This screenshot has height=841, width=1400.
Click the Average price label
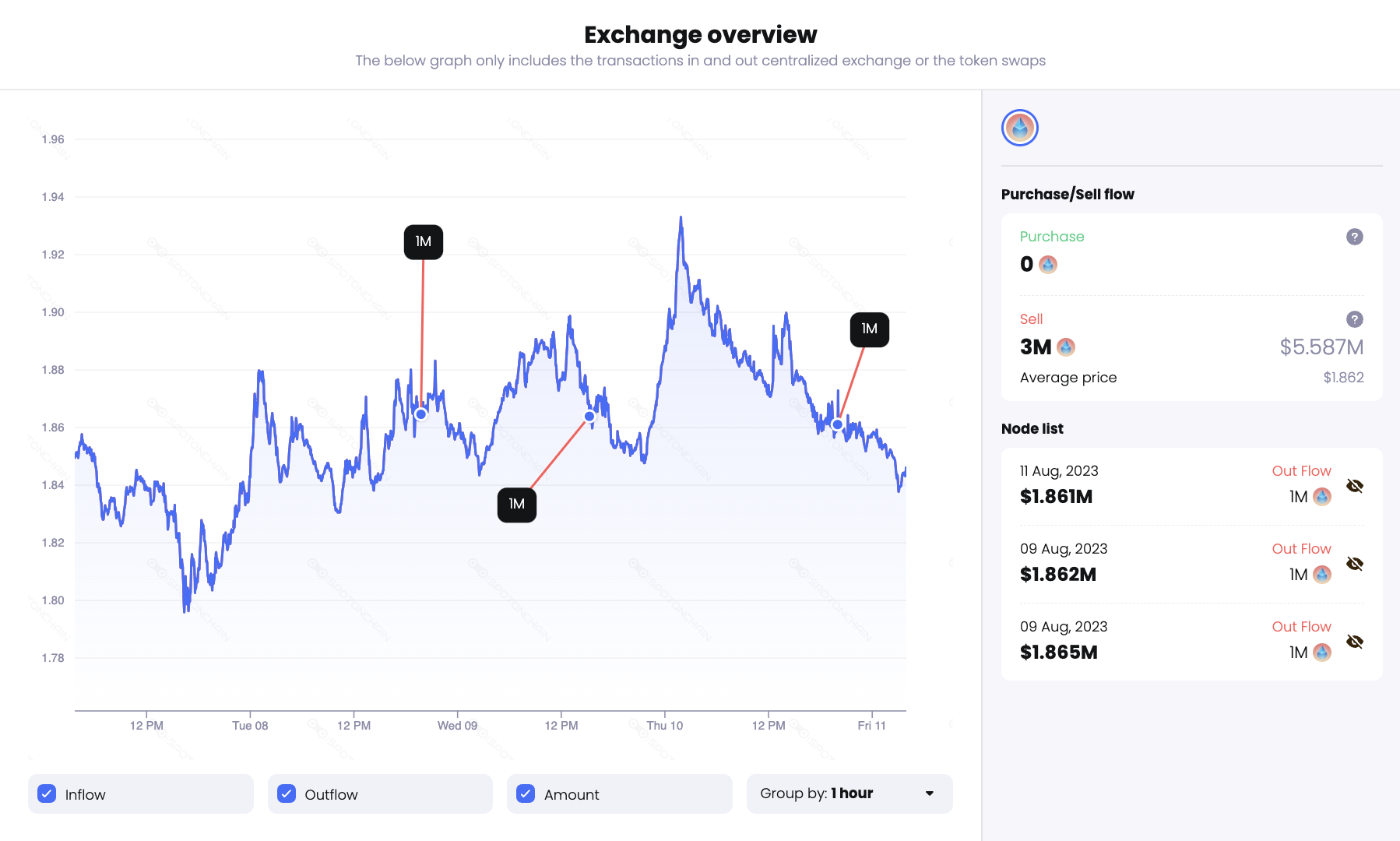[x=1068, y=377]
